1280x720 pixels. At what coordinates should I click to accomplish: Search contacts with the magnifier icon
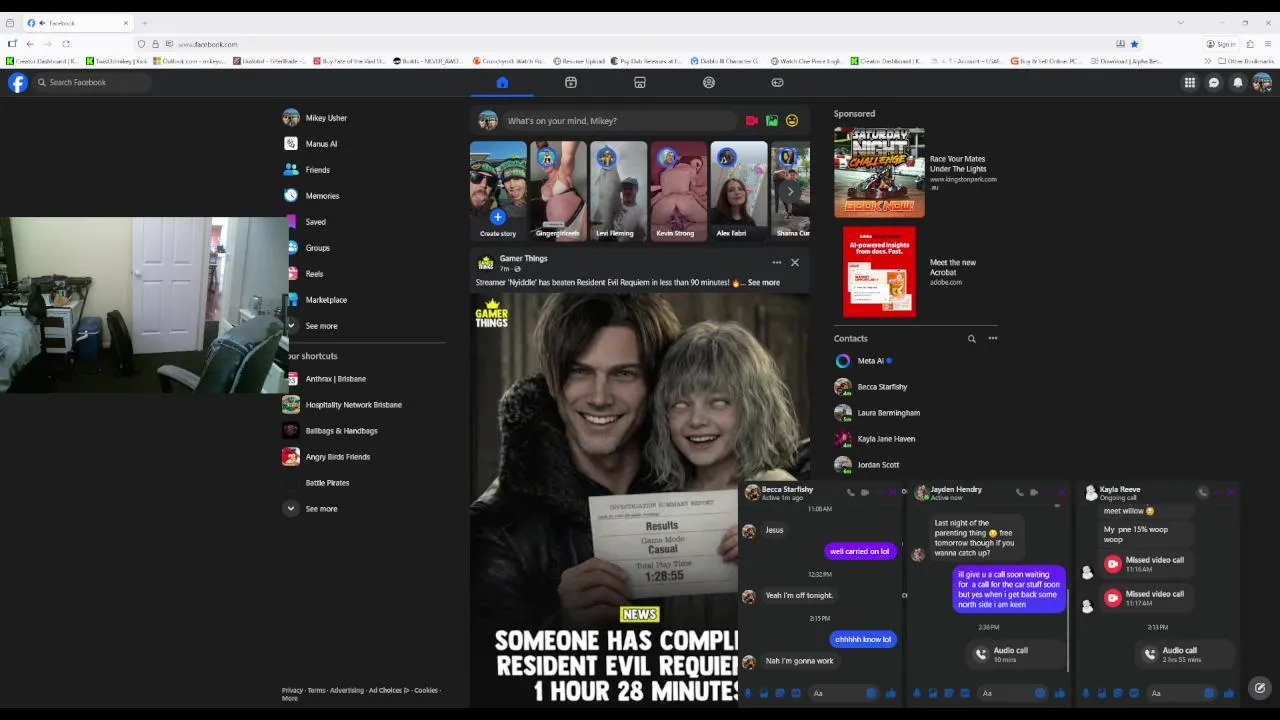click(971, 339)
